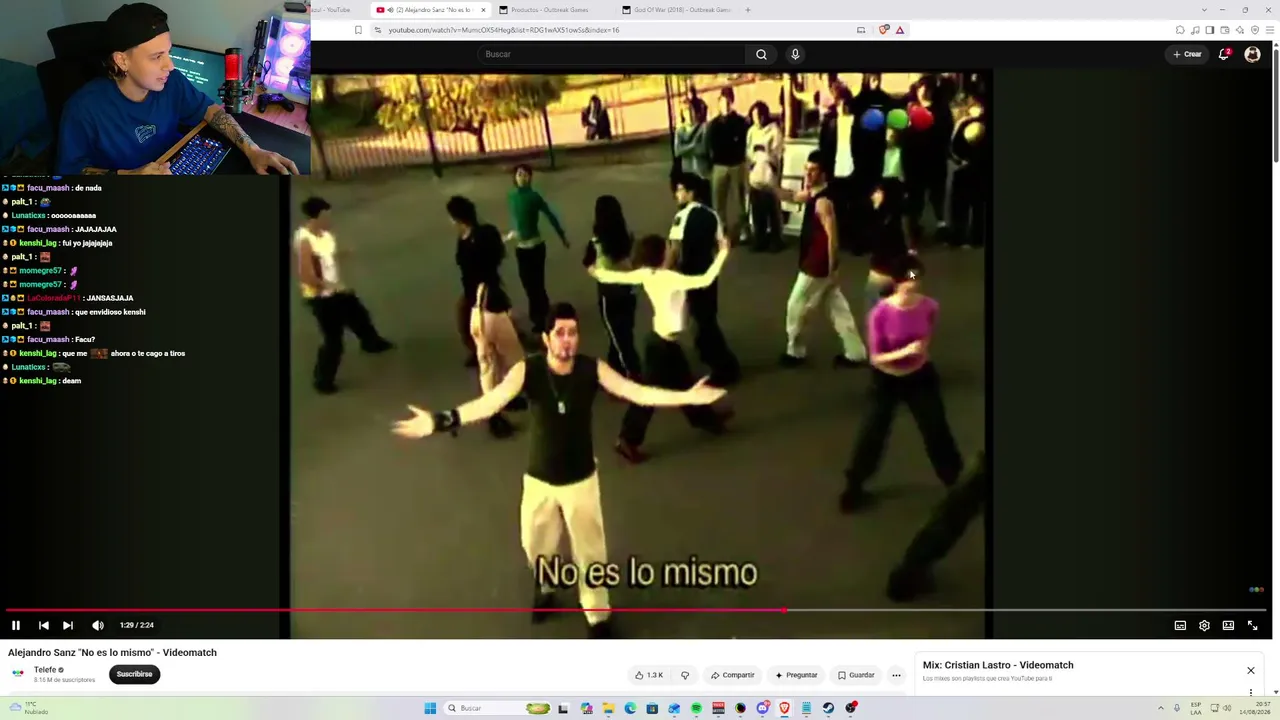Click the 1:29 / 2:24 time display
The width and height of the screenshot is (1280, 720).
click(x=137, y=625)
